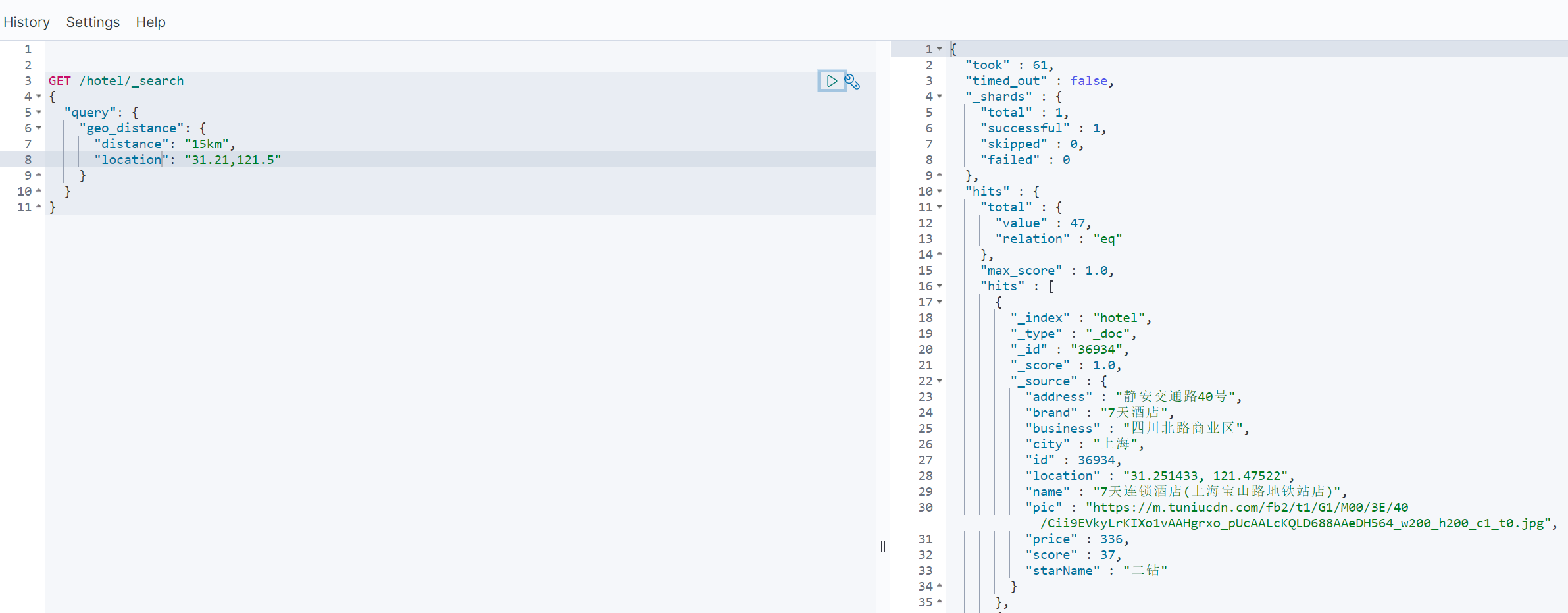Collapse the "_source" object on line 22
1568x613 pixels.
pos(940,381)
